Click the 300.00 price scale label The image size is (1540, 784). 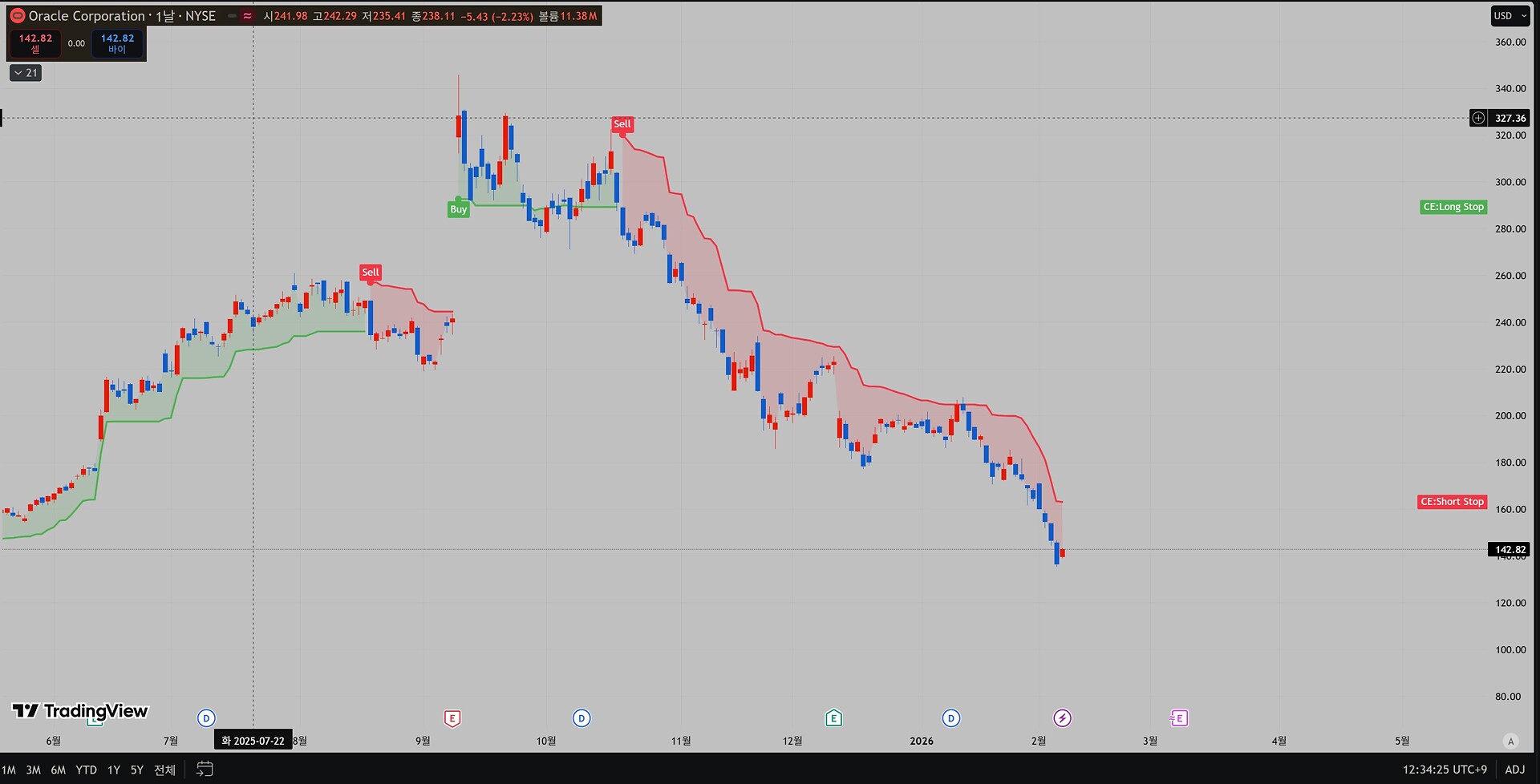(x=1510, y=182)
